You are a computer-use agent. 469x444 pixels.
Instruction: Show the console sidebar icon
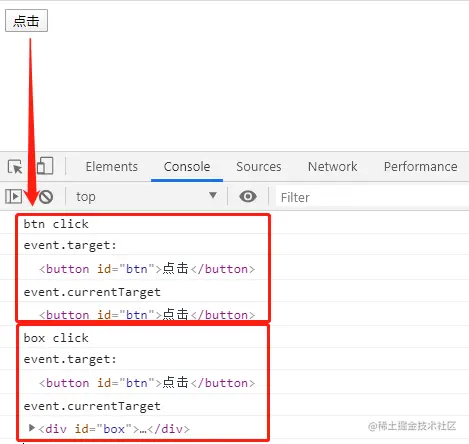click(x=13, y=196)
